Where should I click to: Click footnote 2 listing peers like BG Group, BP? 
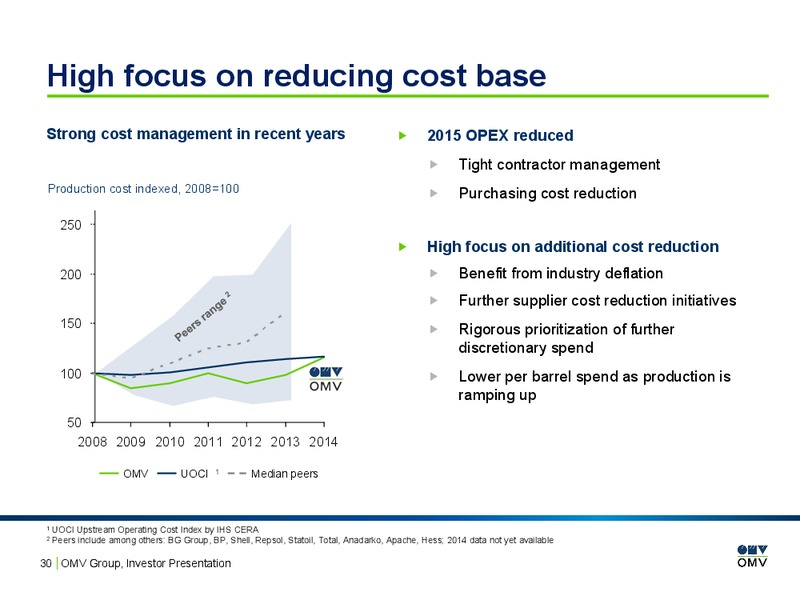tap(300, 540)
